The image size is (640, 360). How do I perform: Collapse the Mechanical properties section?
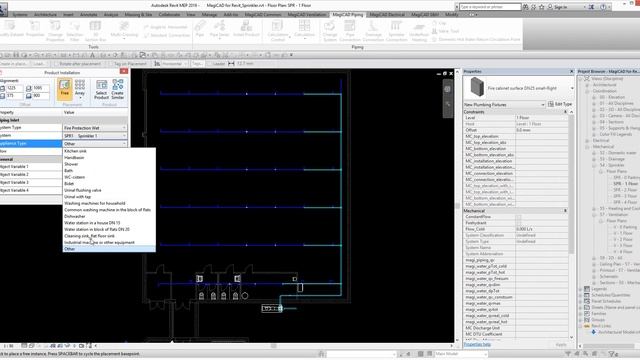point(565,211)
